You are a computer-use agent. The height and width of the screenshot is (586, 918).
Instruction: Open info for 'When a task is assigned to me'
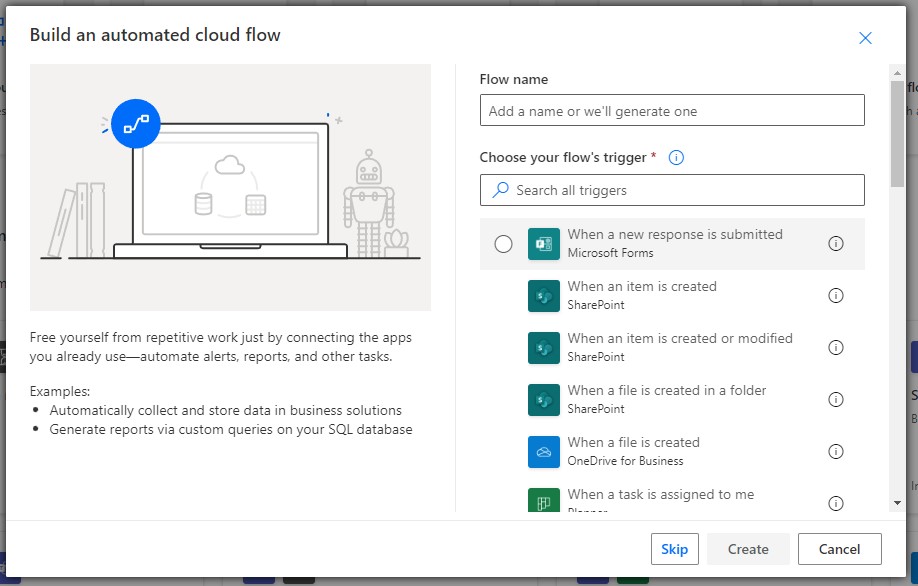835,503
